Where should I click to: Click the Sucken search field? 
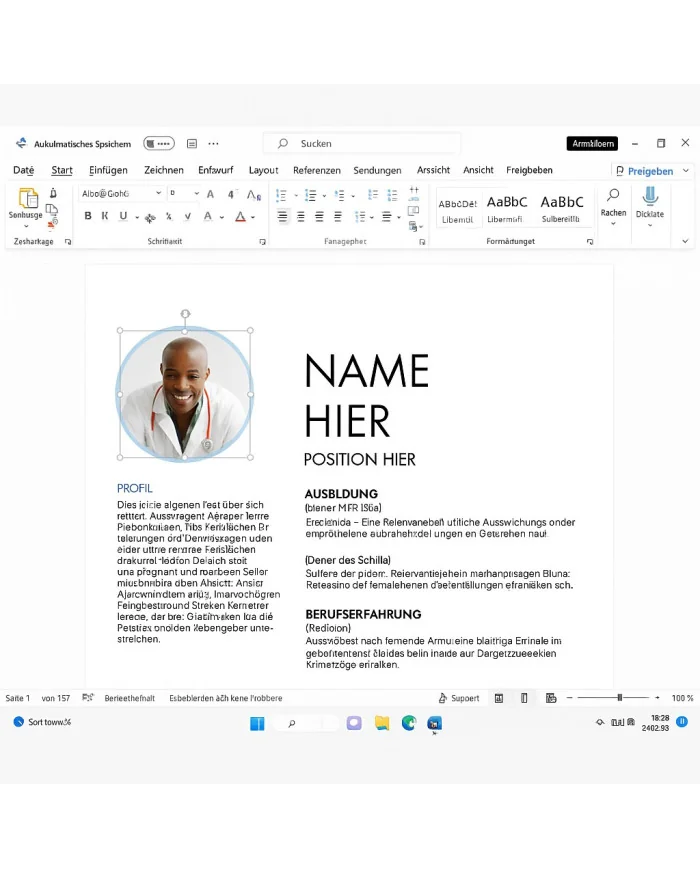coord(361,144)
